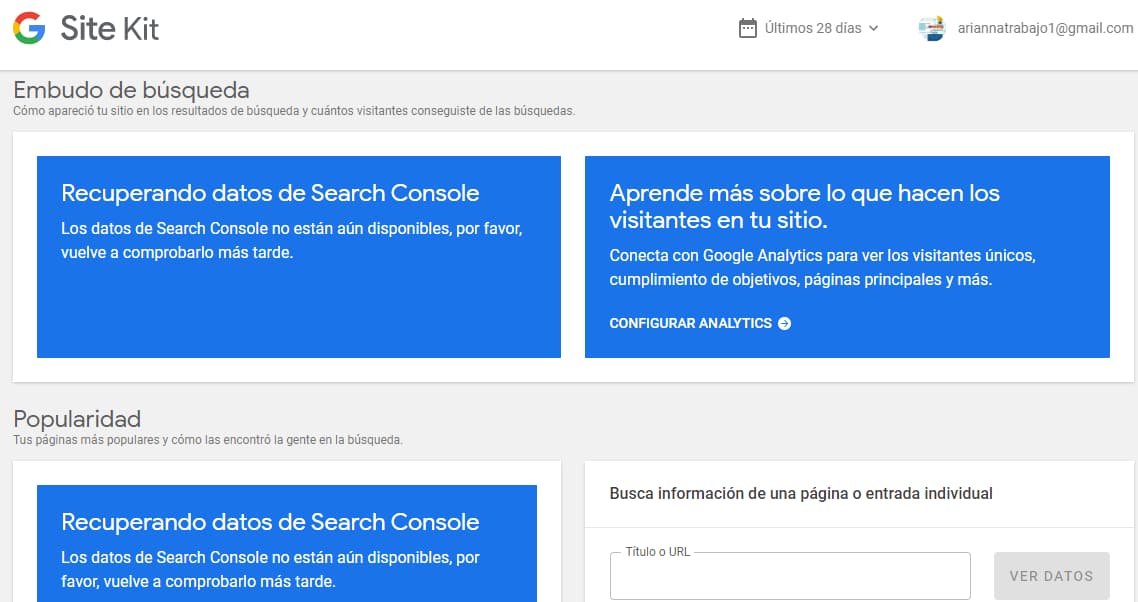Image resolution: width=1138 pixels, height=602 pixels.
Task: Click the 'Conecta con Google Analytics' paragraph
Action: 822,267
